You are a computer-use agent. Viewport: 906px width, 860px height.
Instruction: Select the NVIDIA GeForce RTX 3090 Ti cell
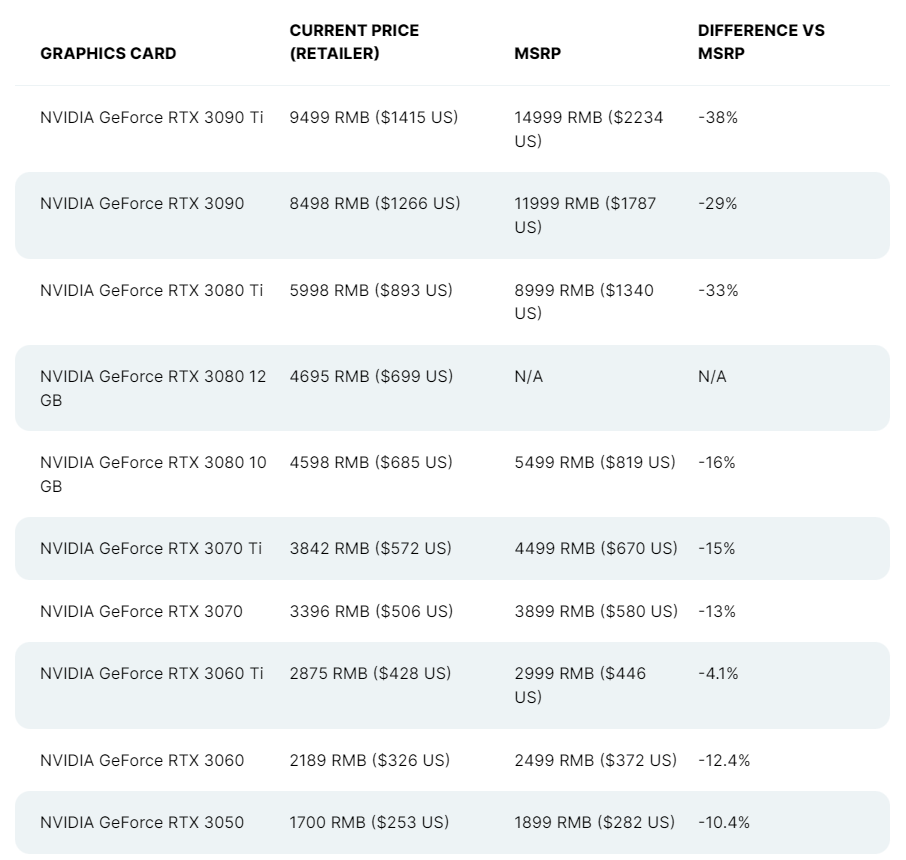tap(152, 118)
